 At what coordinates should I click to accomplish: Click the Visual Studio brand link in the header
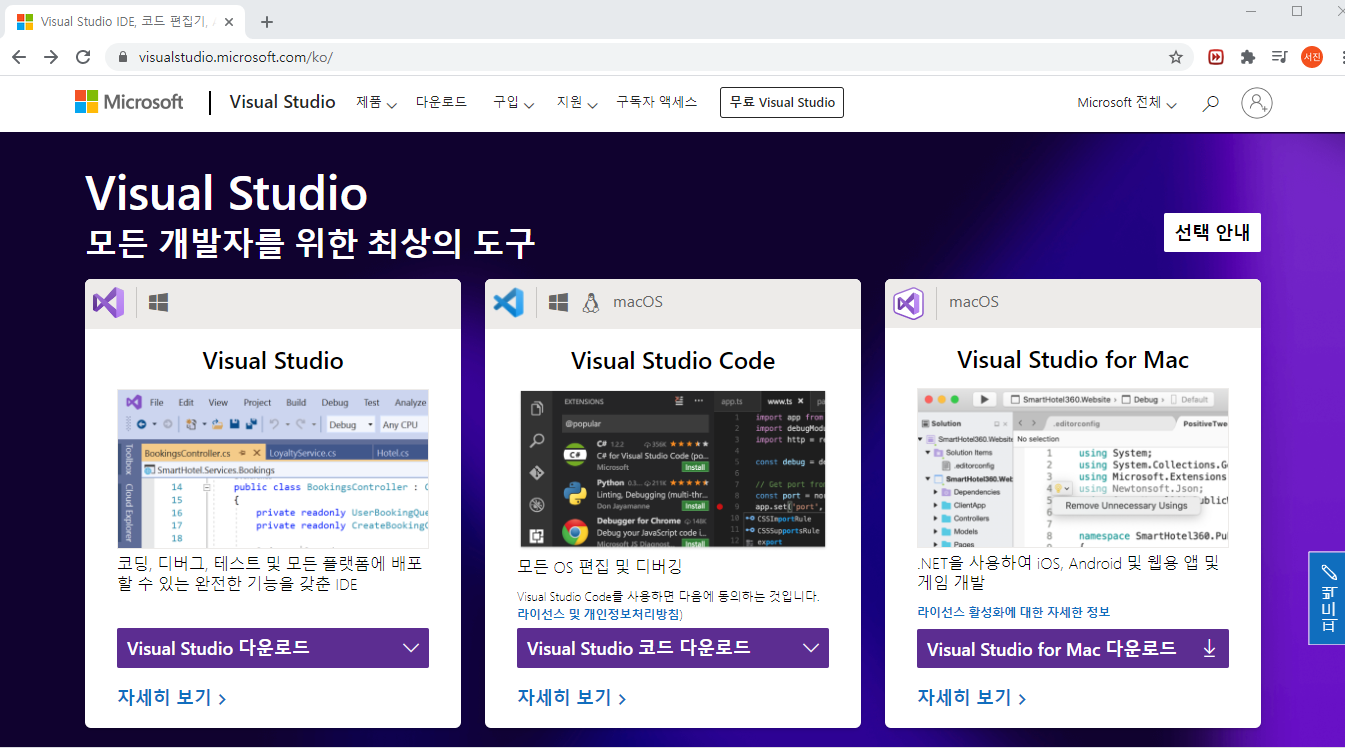282,102
